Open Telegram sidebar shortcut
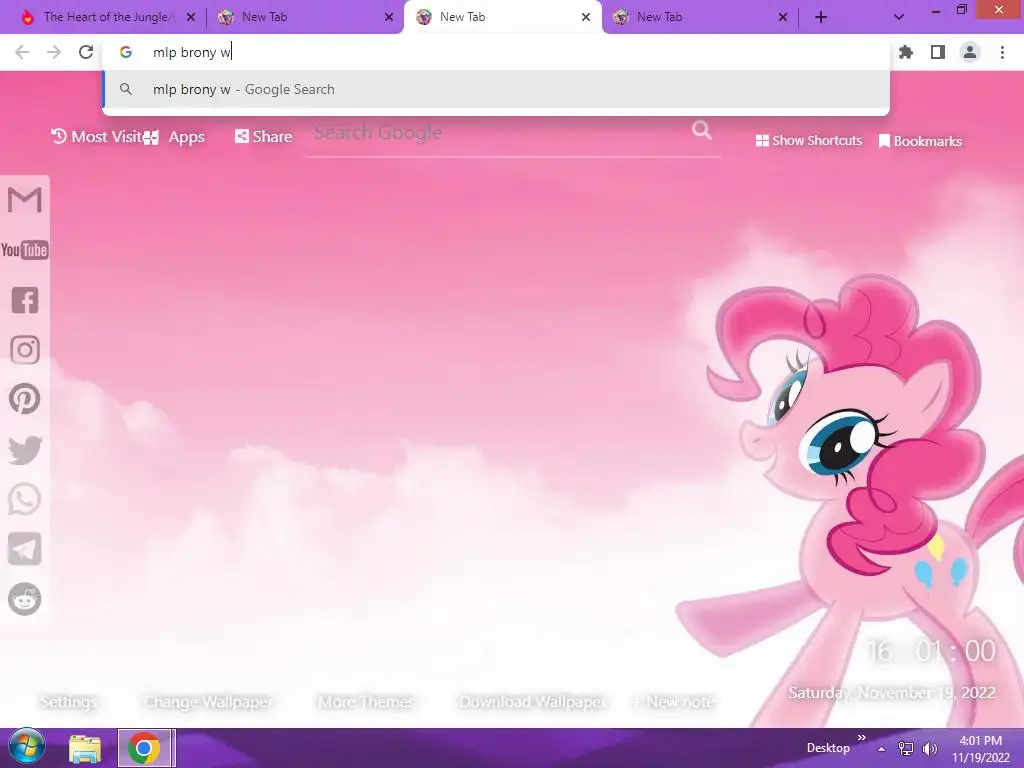The width and height of the screenshot is (1024, 768). 25,549
